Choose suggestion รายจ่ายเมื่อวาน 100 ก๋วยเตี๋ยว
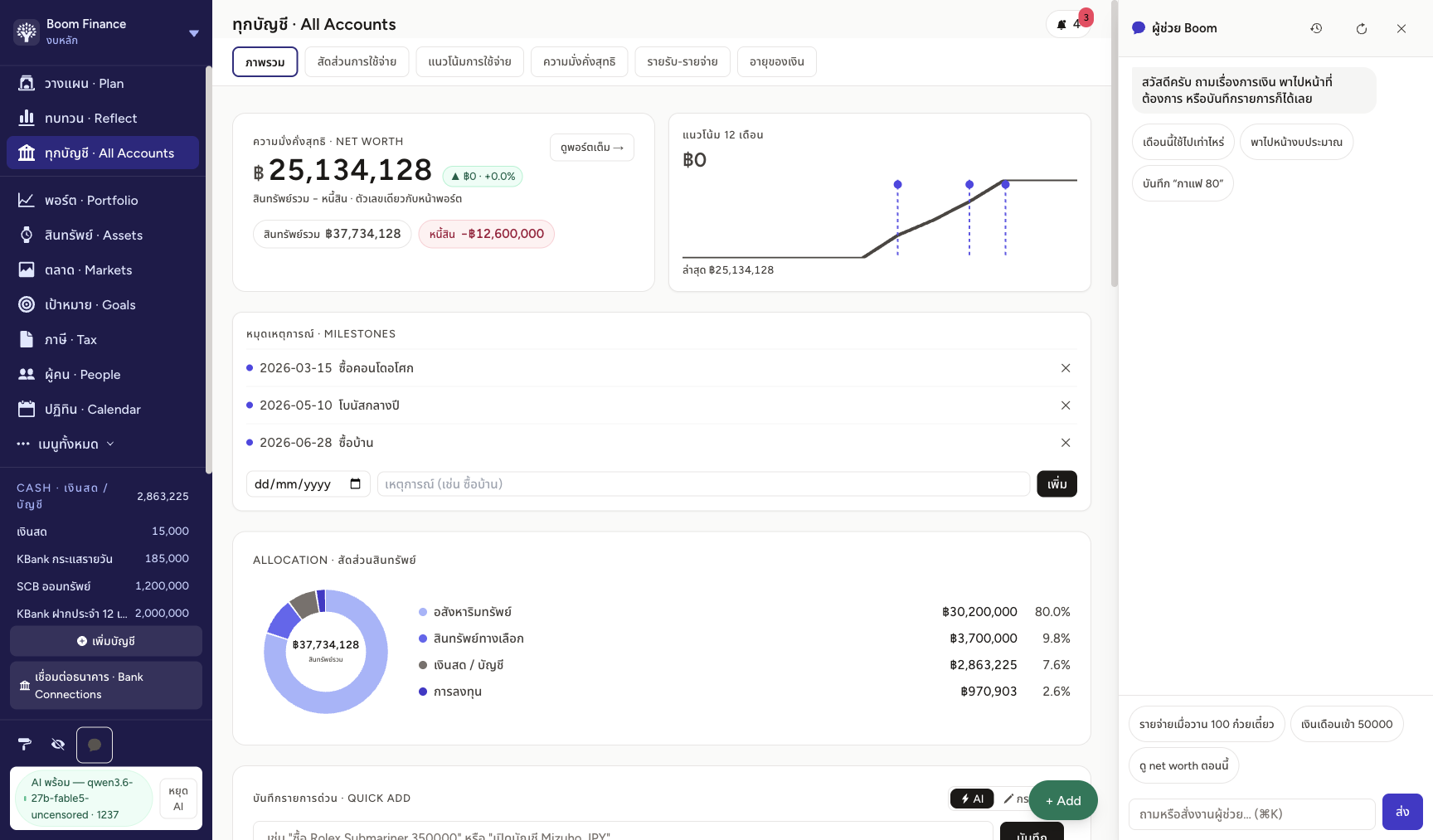This screenshot has height=840, width=1433. point(1207,724)
